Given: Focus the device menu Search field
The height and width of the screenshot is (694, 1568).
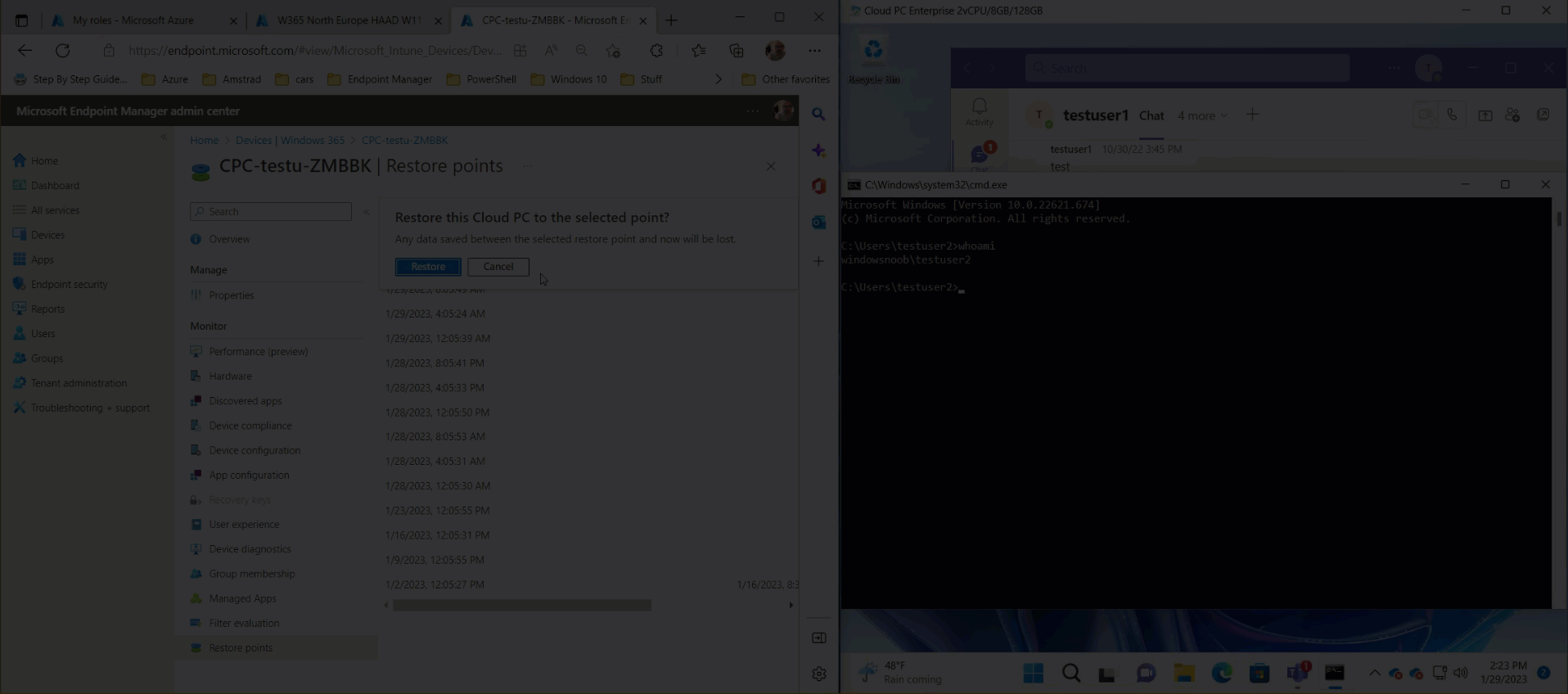Looking at the screenshot, I should [x=271, y=211].
